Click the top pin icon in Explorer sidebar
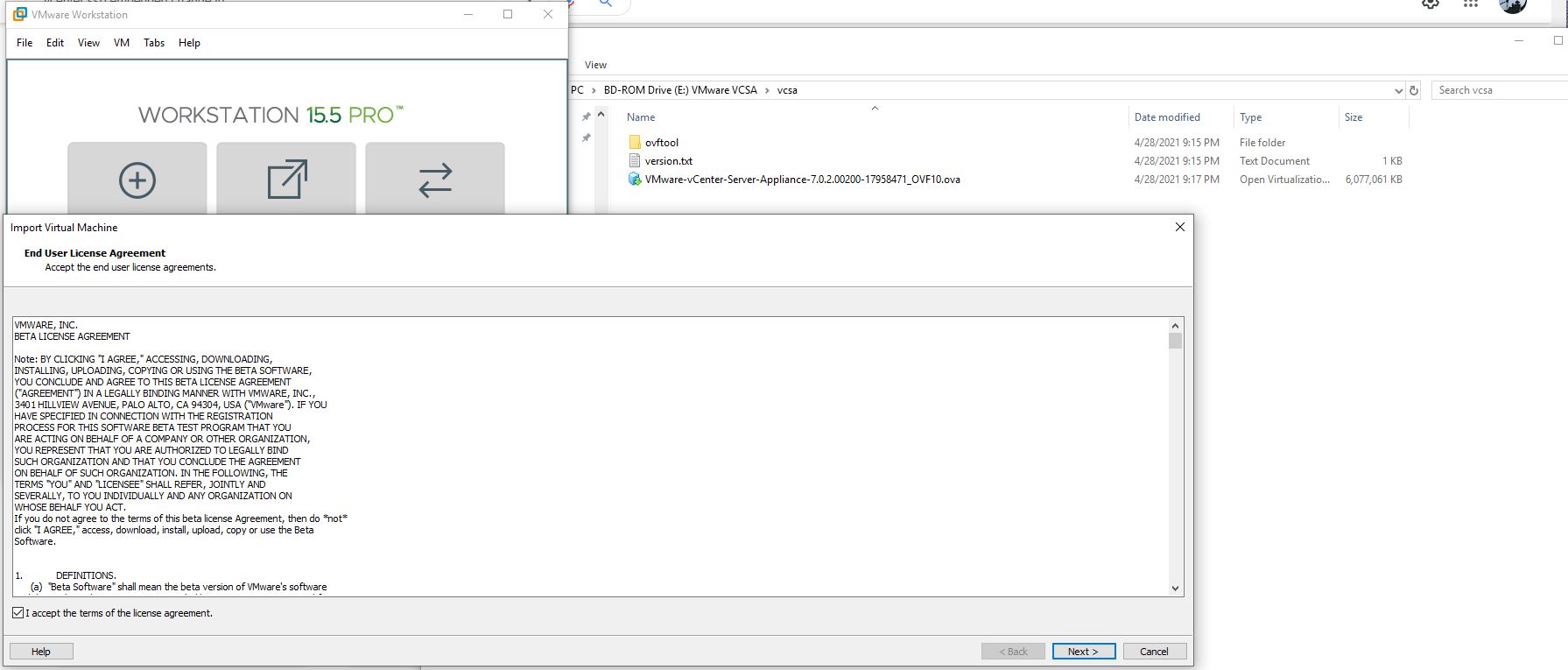This screenshot has height=670, width=1568. (x=587, y=116)
